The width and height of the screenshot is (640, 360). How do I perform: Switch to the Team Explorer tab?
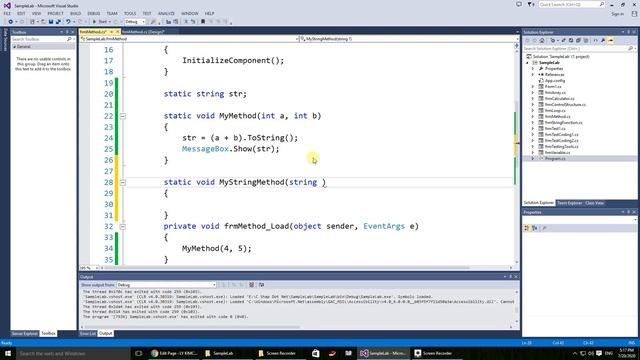569,203
